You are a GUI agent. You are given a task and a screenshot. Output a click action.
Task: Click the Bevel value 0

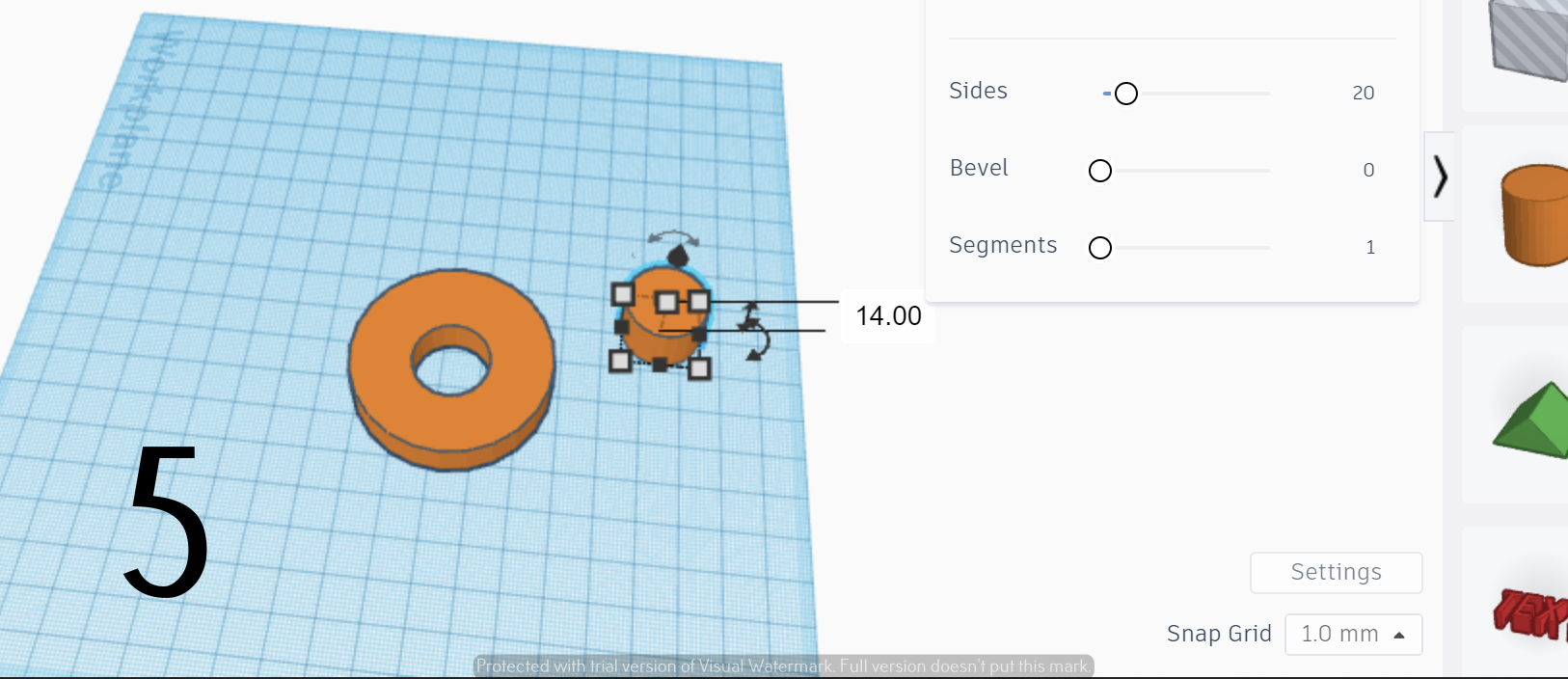tap(1368, 170)
